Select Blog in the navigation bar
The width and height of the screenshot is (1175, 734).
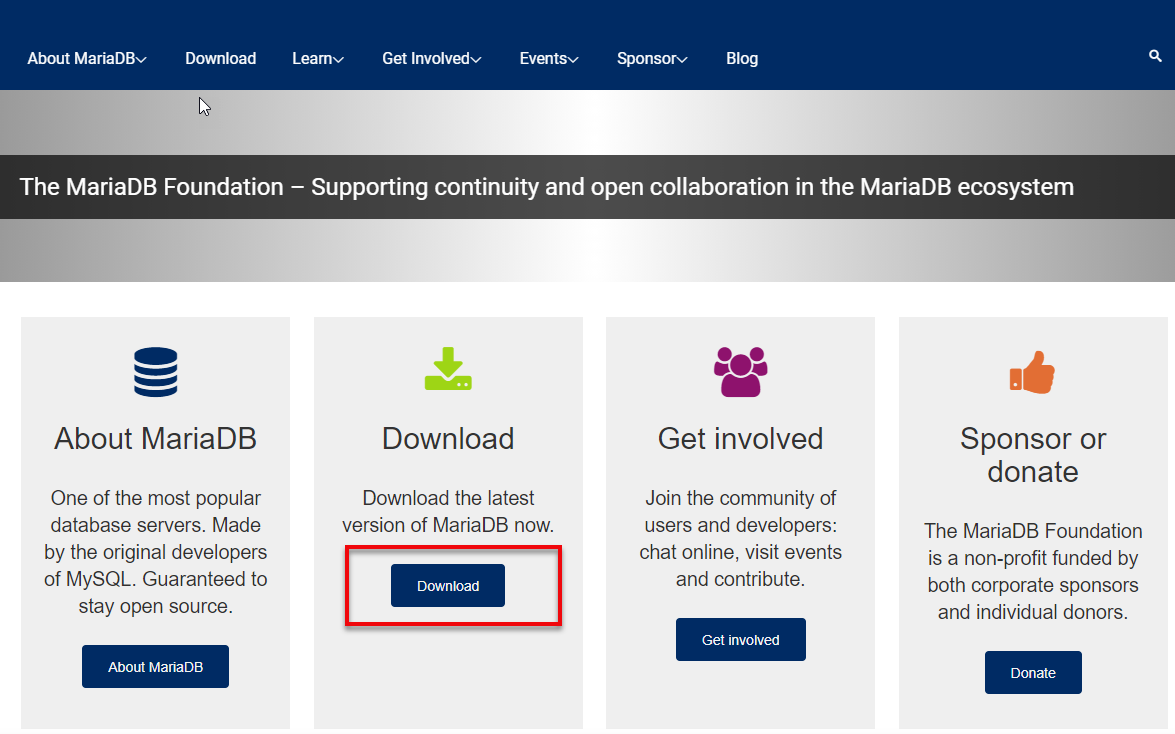click(742, 58)
